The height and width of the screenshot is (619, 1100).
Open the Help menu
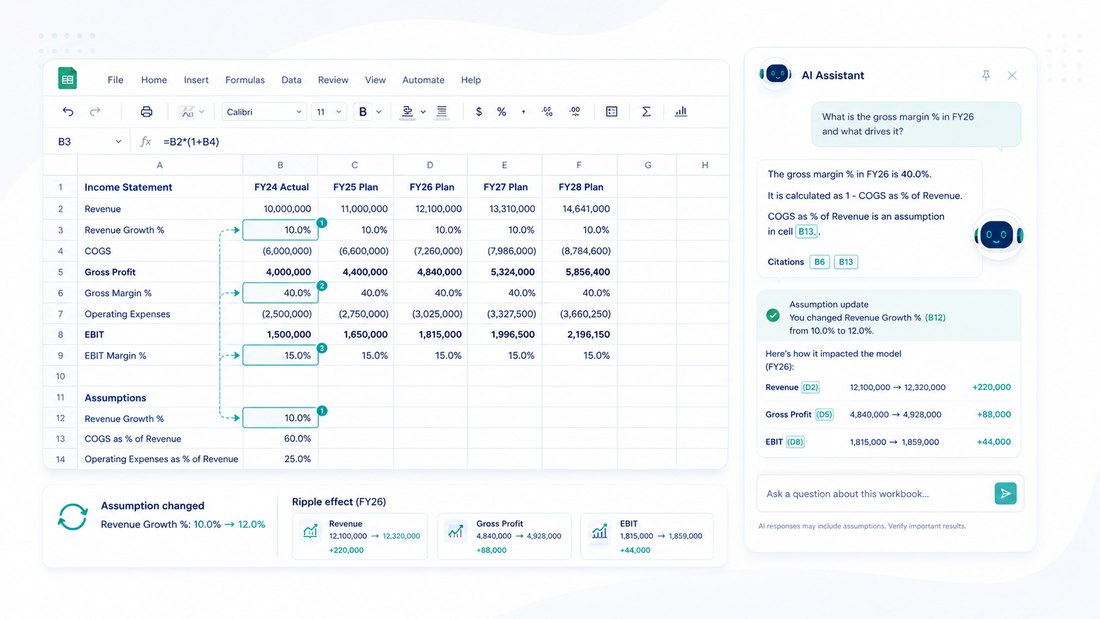tap(471, 80)
